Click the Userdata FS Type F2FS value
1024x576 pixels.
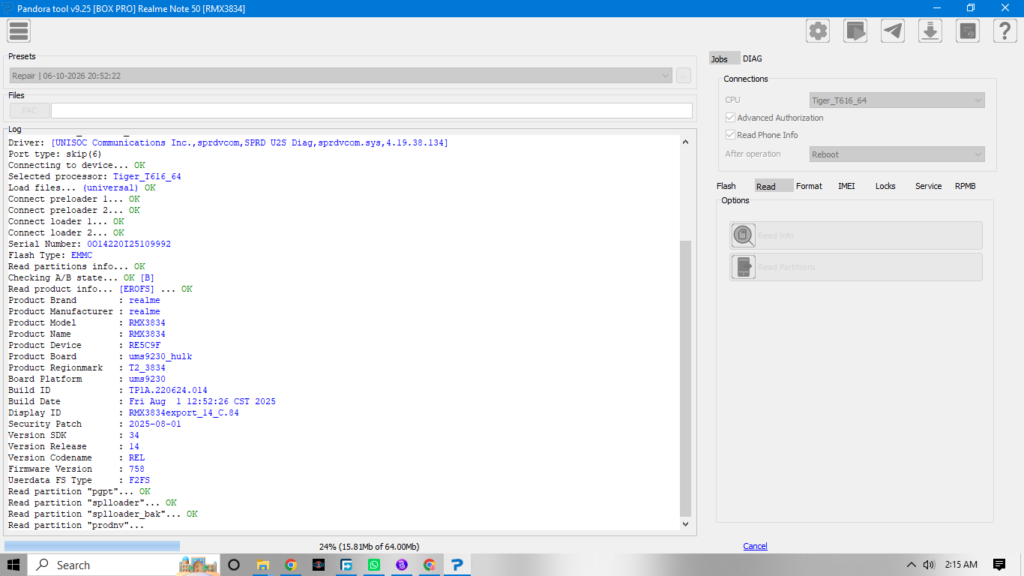coord(139,480)
